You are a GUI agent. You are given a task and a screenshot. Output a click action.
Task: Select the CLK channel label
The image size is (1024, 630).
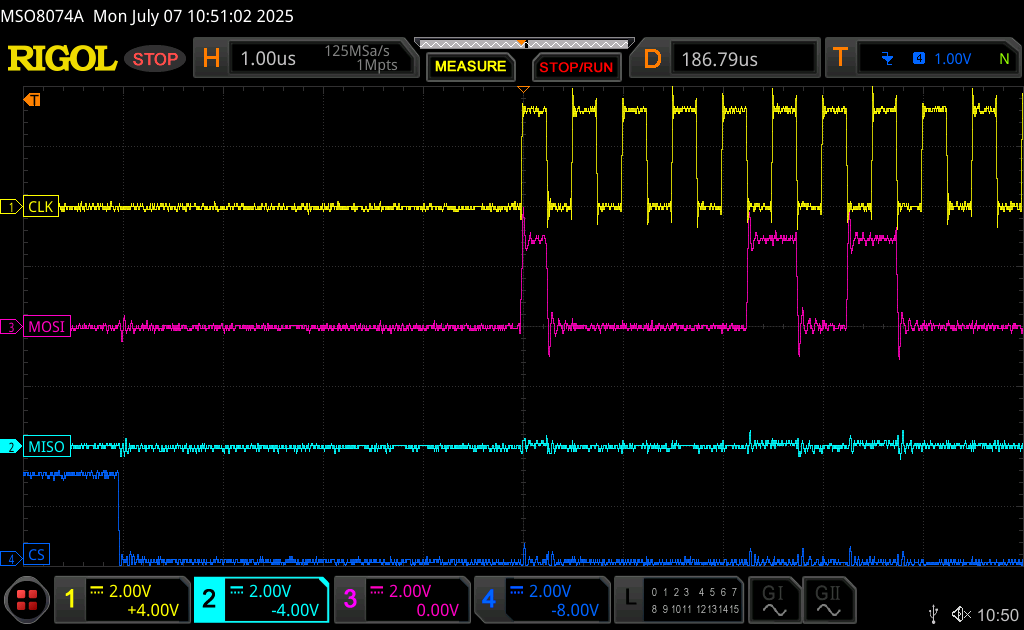(40, 207)
